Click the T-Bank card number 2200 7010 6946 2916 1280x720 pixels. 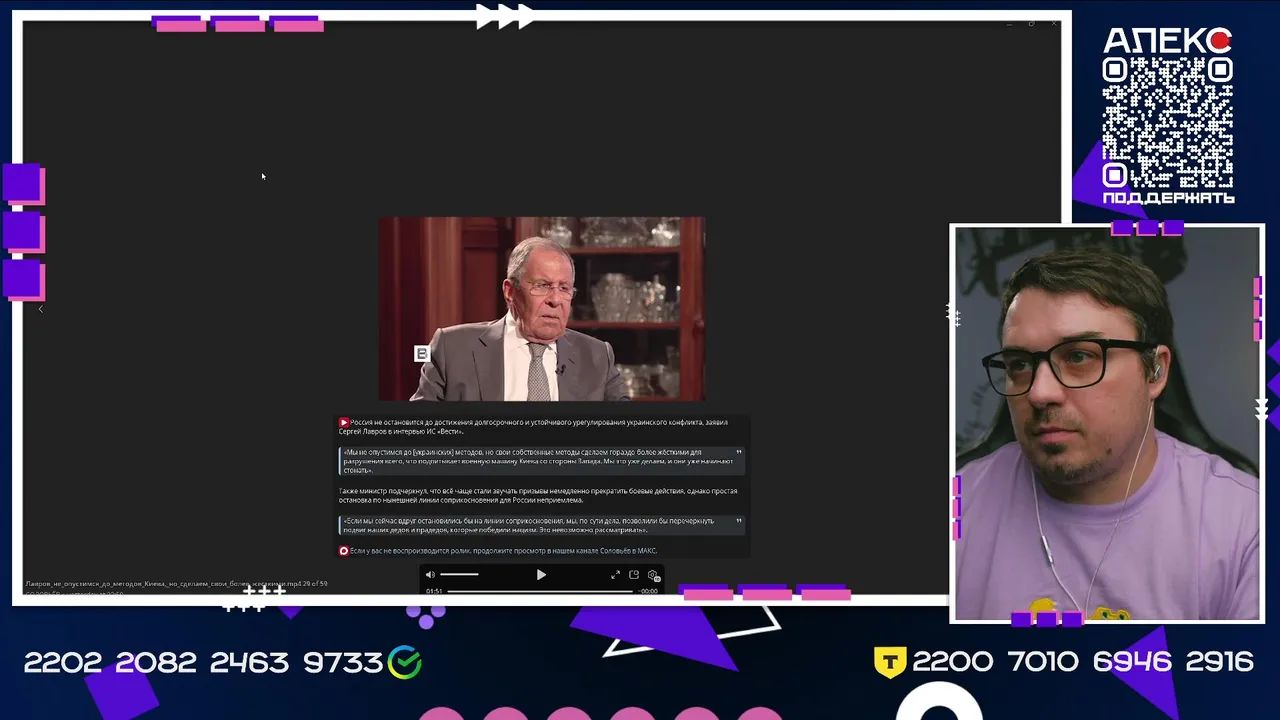pos(1083,662)
